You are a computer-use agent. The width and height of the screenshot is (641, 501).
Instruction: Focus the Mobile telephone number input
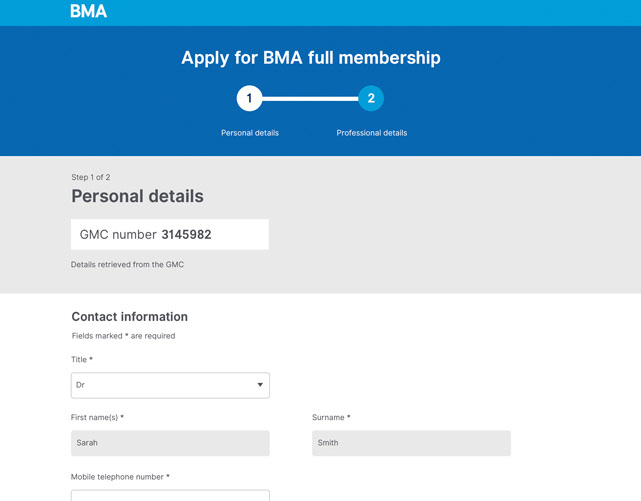[x=170, y=495]
